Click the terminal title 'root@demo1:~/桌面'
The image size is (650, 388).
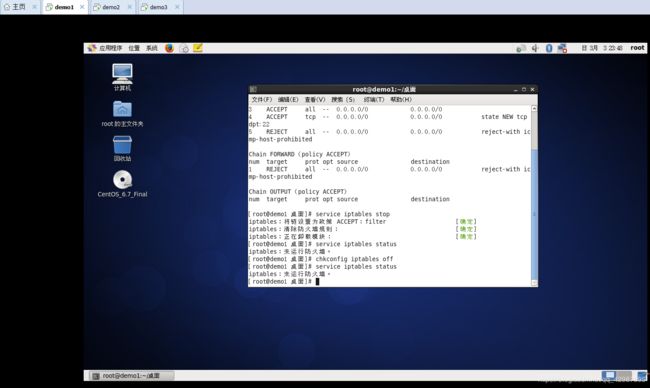tap(384, 89)
